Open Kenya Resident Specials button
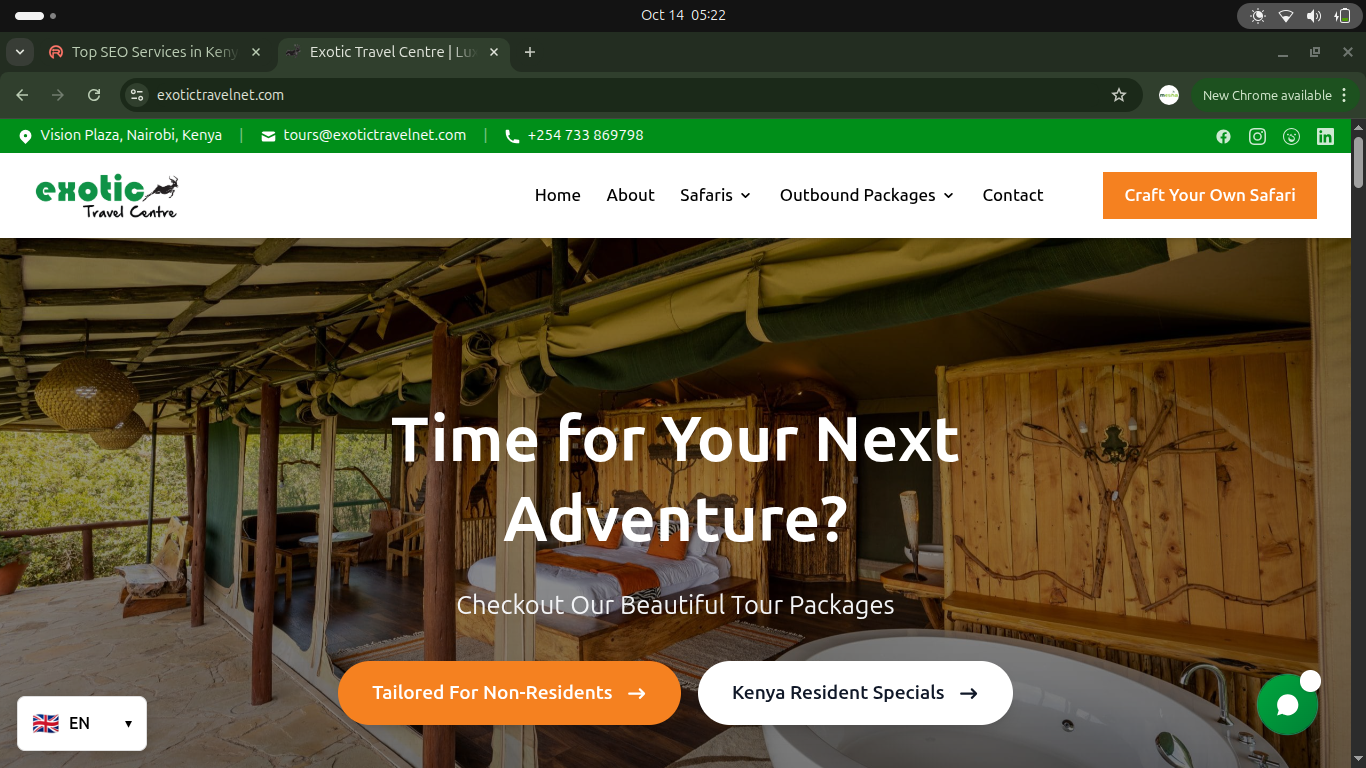 (x=855, y=693)
